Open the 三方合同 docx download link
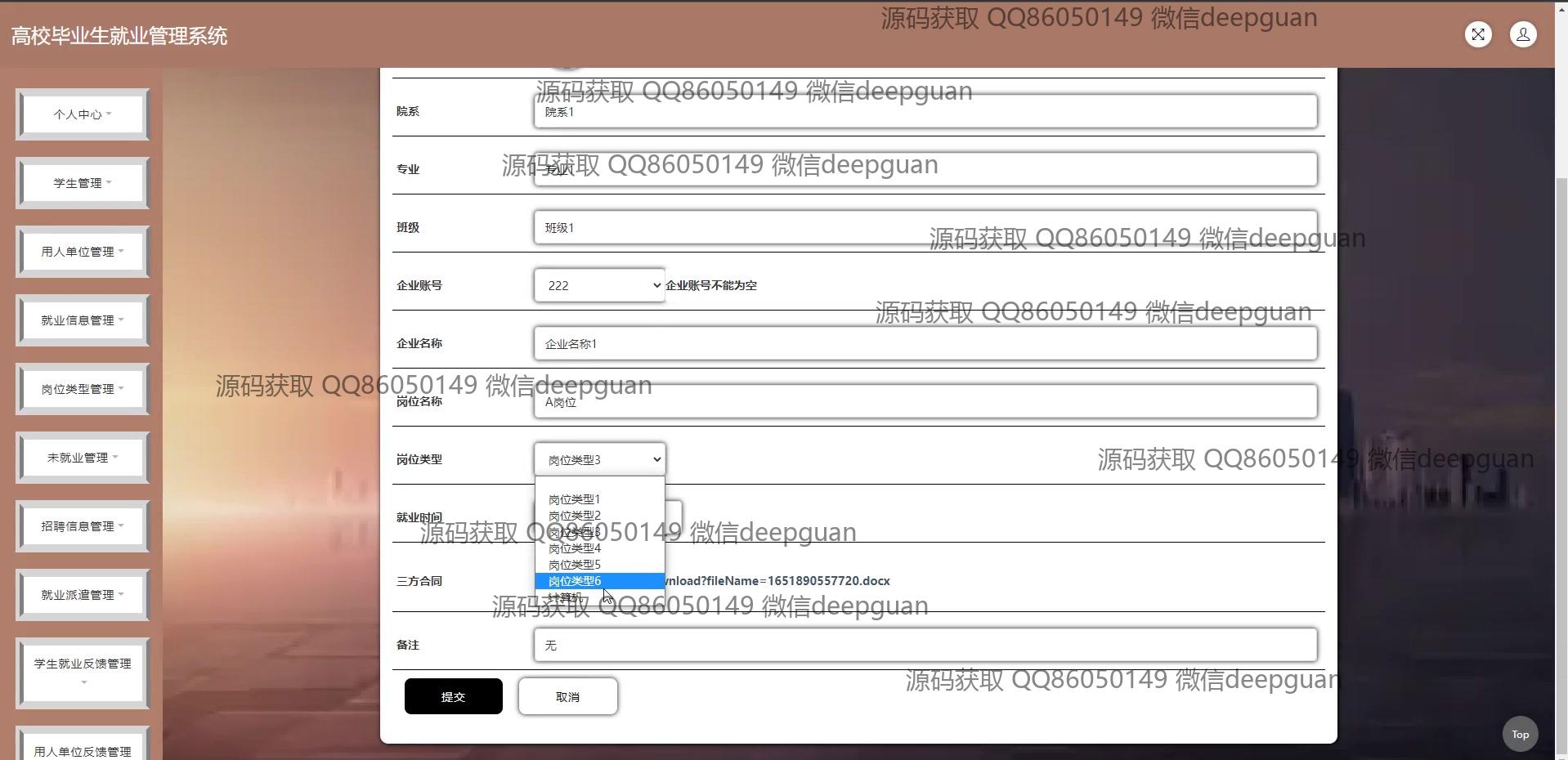The image size is (1568, 760). 777,581
